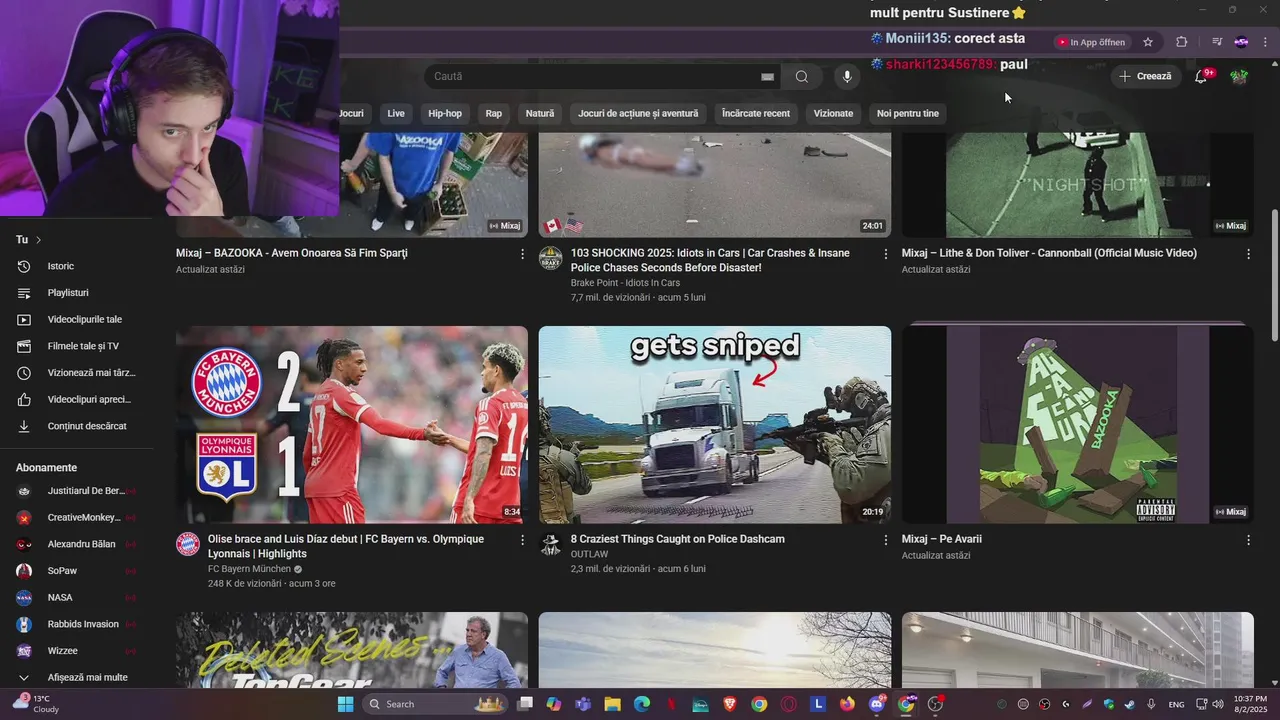Select the Natură filter chip
The height and width of the screenshot is (720, 1280).
[540, 113]
